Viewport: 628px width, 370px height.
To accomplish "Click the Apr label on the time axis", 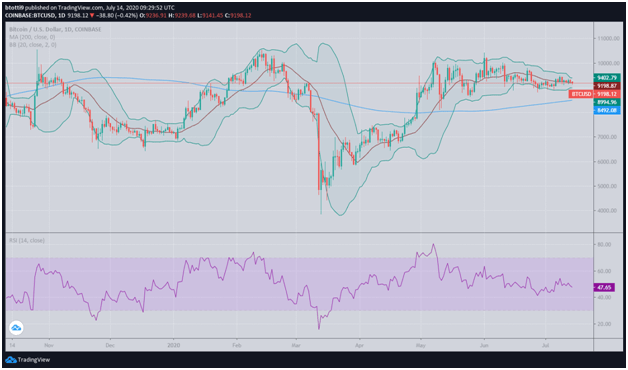I will tap(360, 344).
